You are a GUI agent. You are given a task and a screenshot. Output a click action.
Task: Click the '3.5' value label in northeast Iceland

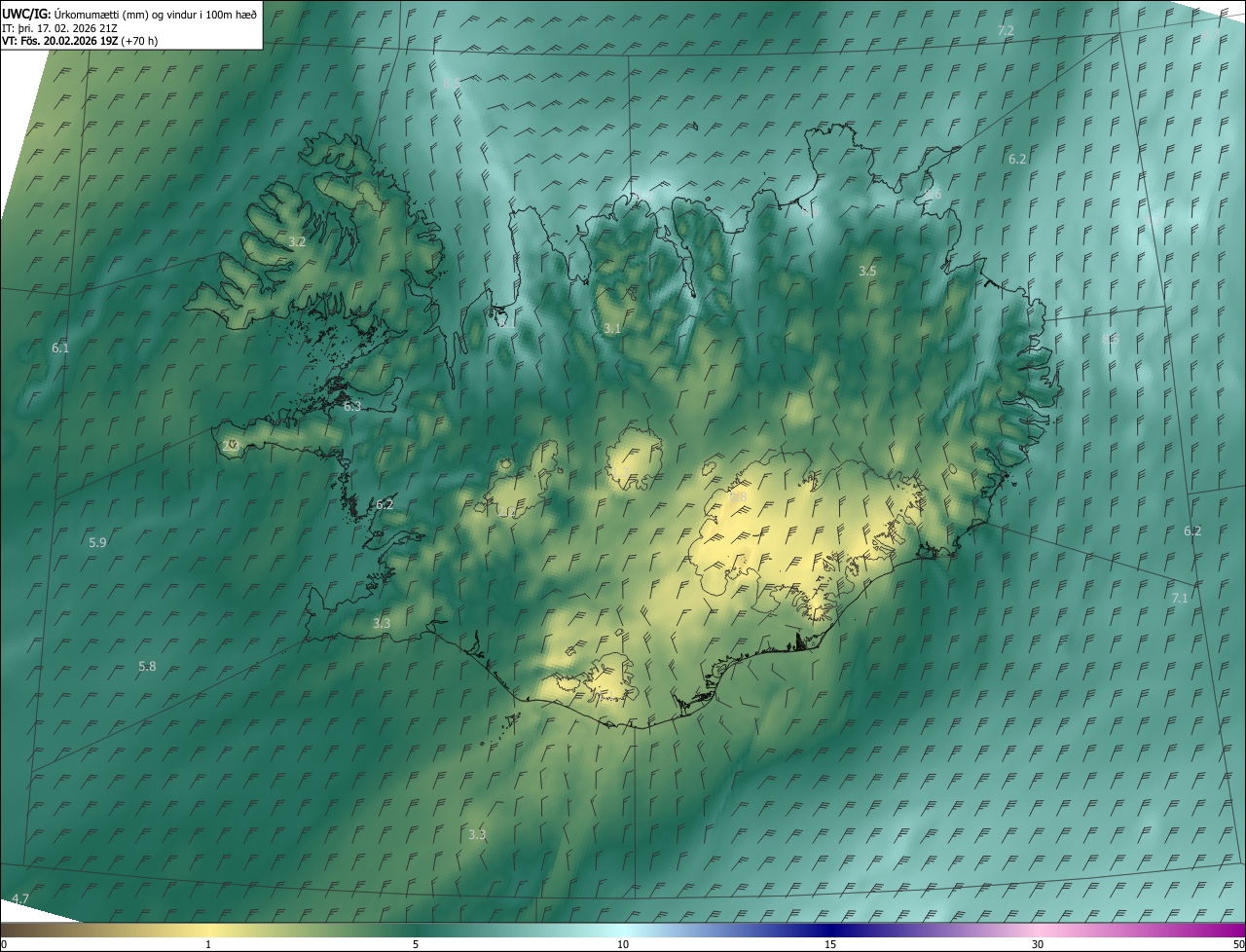[x=867, y=271]
